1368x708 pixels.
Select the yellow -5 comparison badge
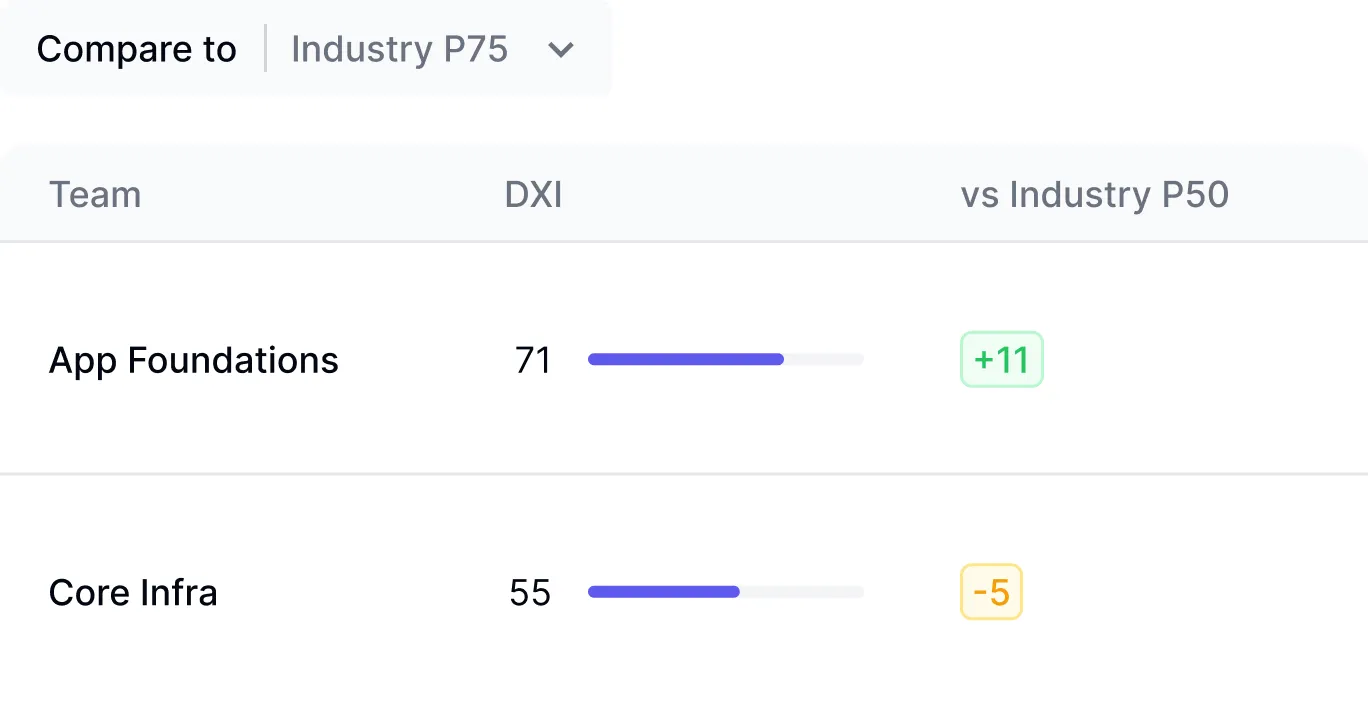click(991, 593)
